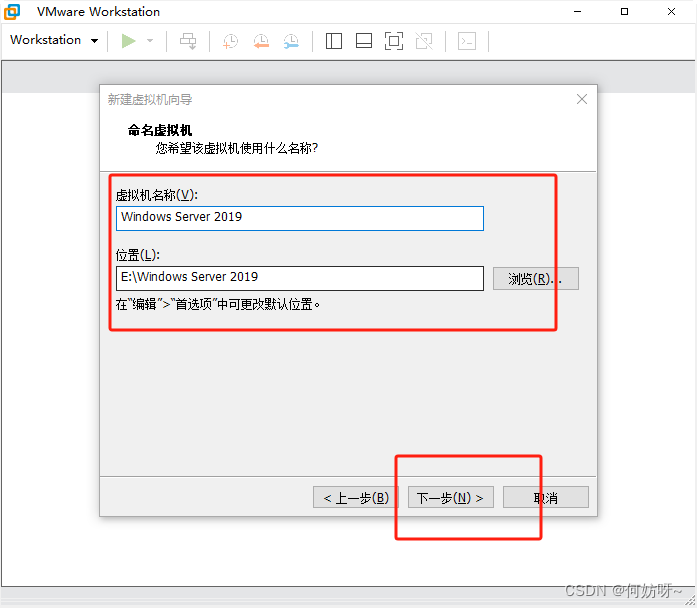Click the 命名虚拟机 heading text
This screenshot has height=608, width=697.
pos(160,130)
